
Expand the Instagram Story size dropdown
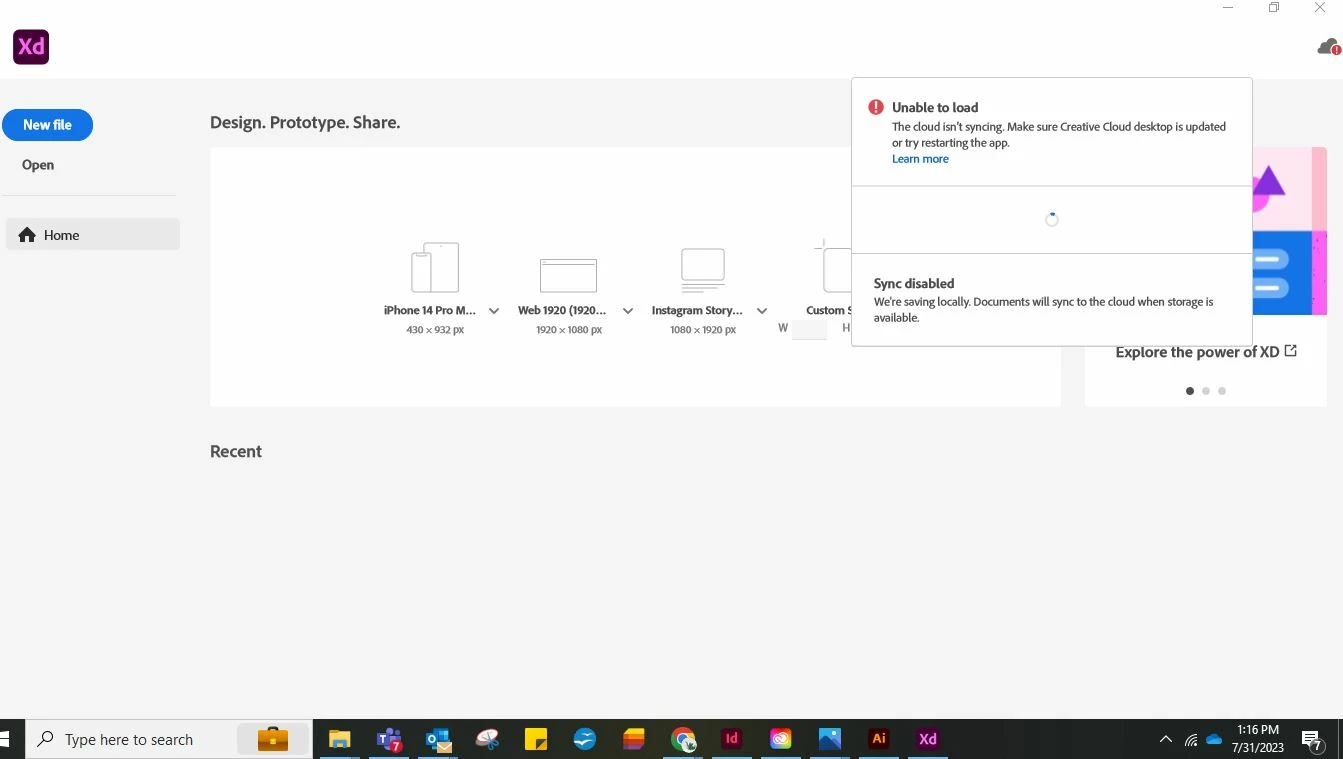click(762, 311)
